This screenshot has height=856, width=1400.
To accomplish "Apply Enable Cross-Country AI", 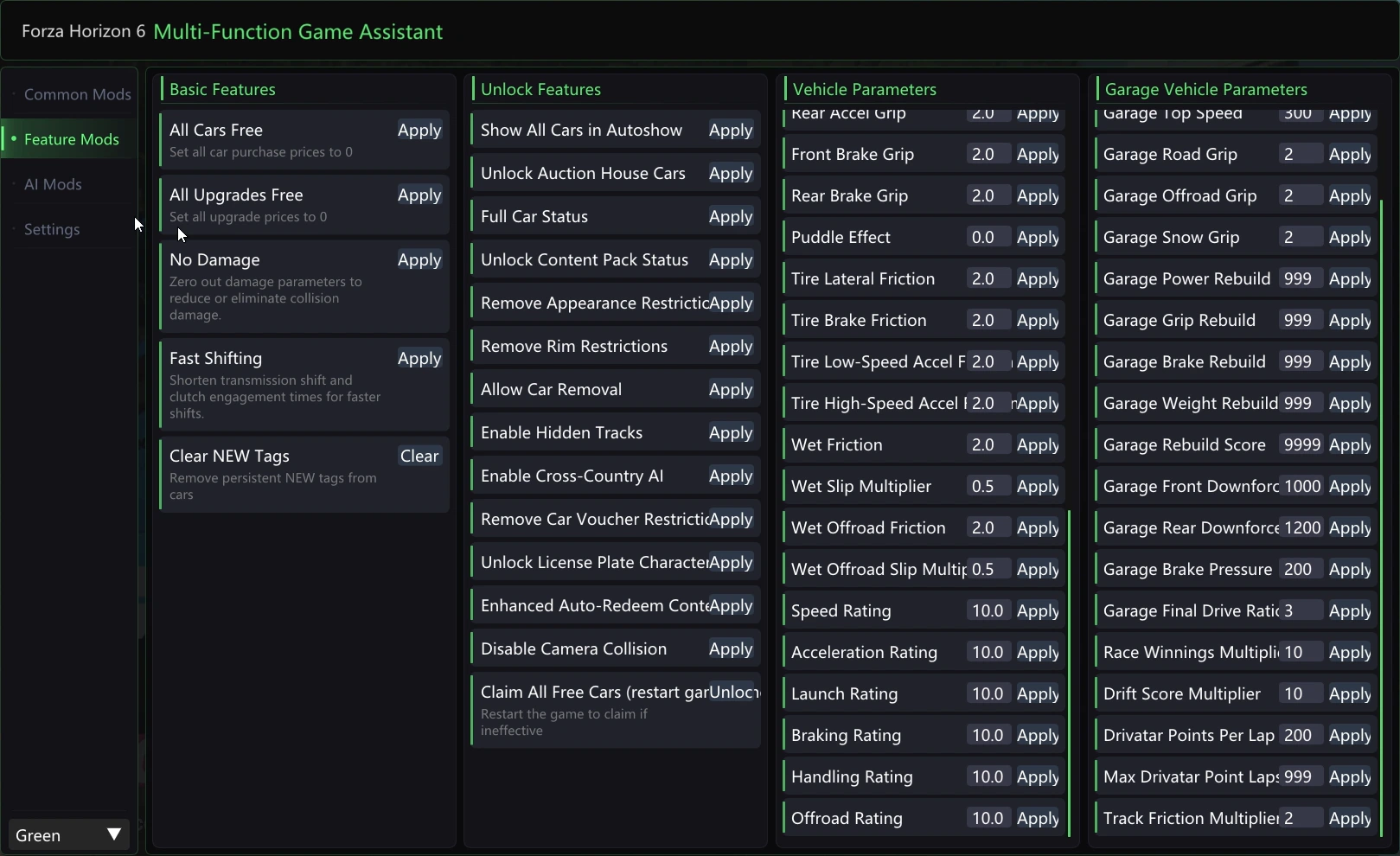I will click(x=731, y=476).
